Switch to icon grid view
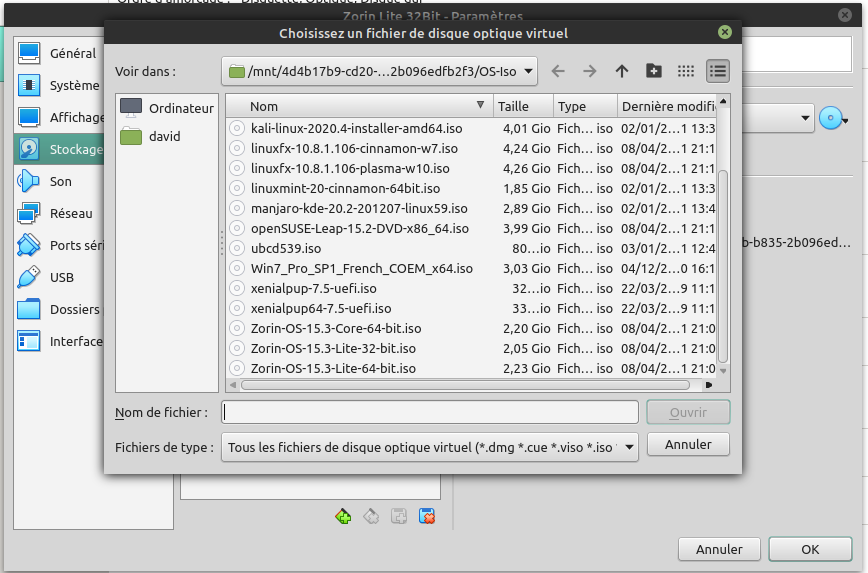 pyautogui.click(x=686, y=71)
